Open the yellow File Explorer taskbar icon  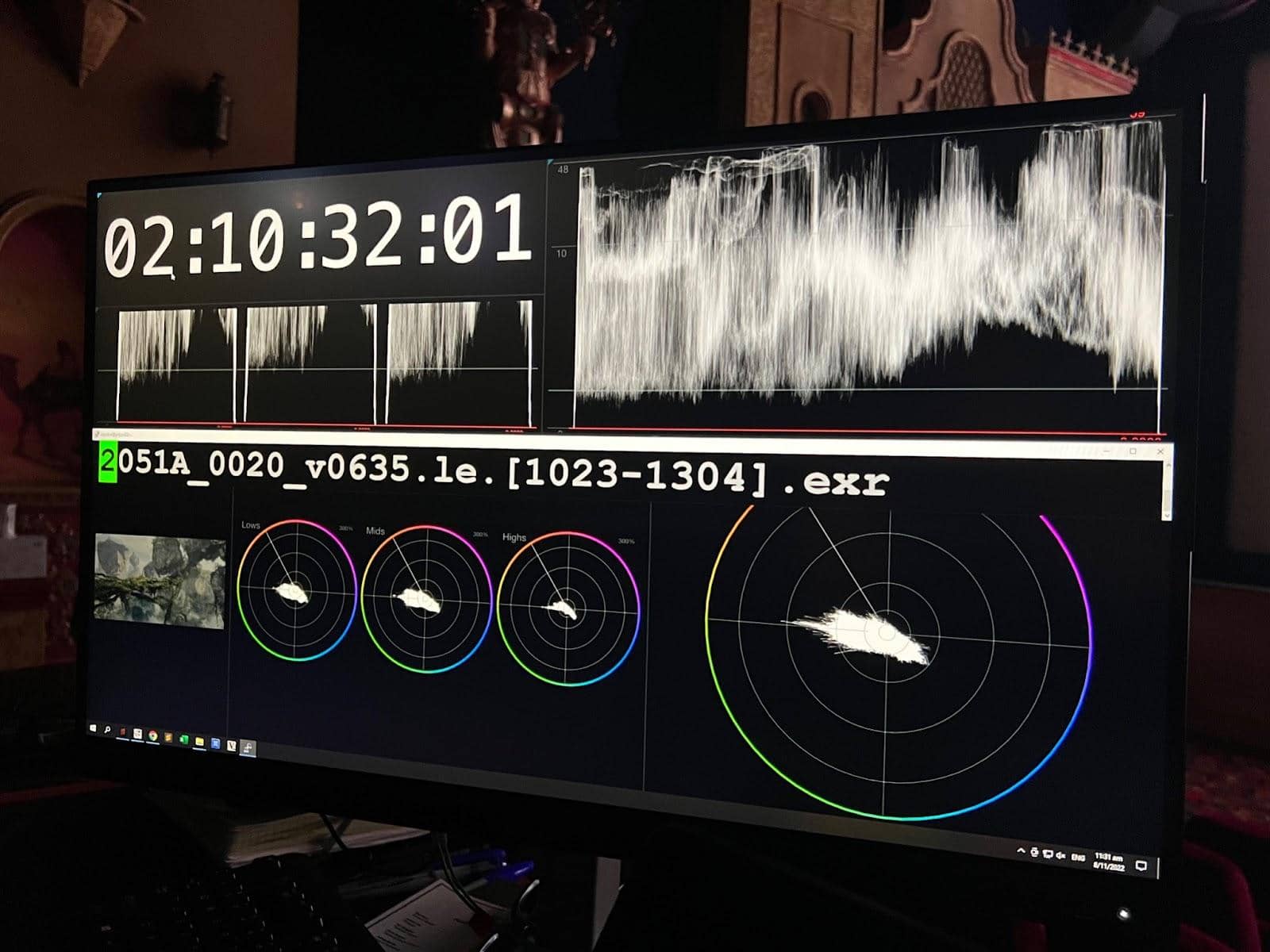point(199,742)
